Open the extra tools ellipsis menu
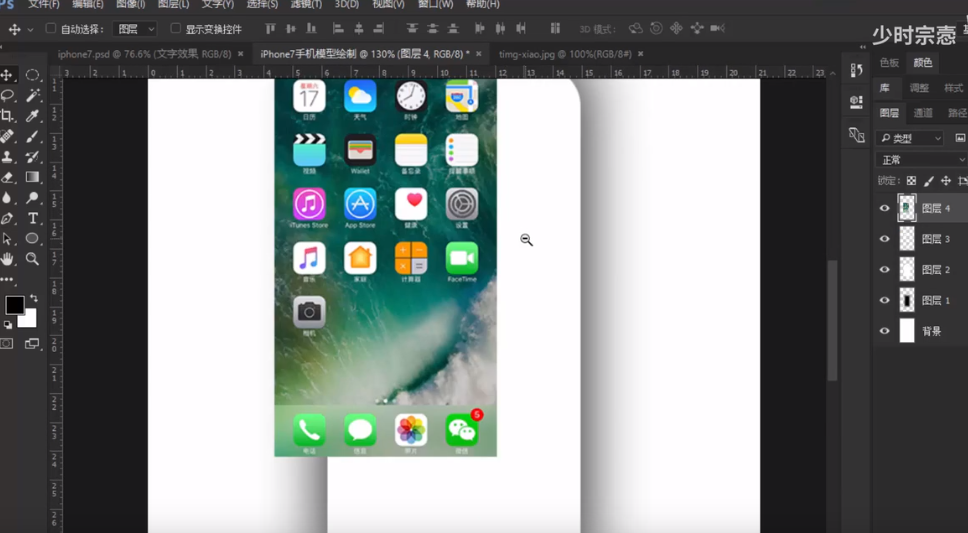The height and width of the screenshot is (533, 968). tap(7, 280)
